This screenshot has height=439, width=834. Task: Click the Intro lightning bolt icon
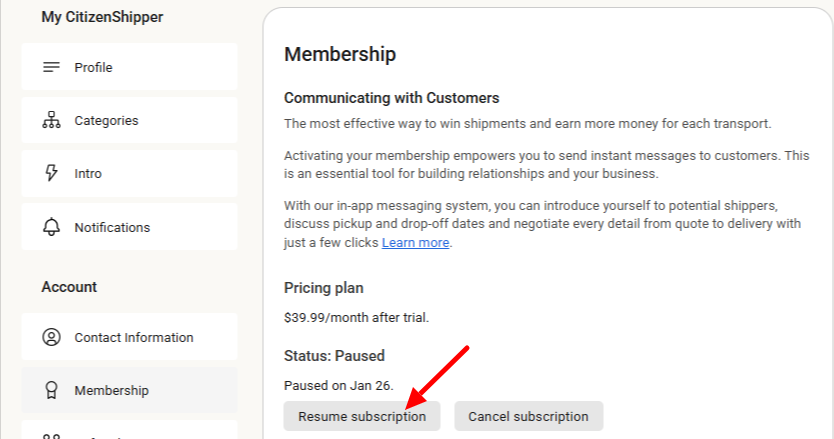[x=51, y=173]
